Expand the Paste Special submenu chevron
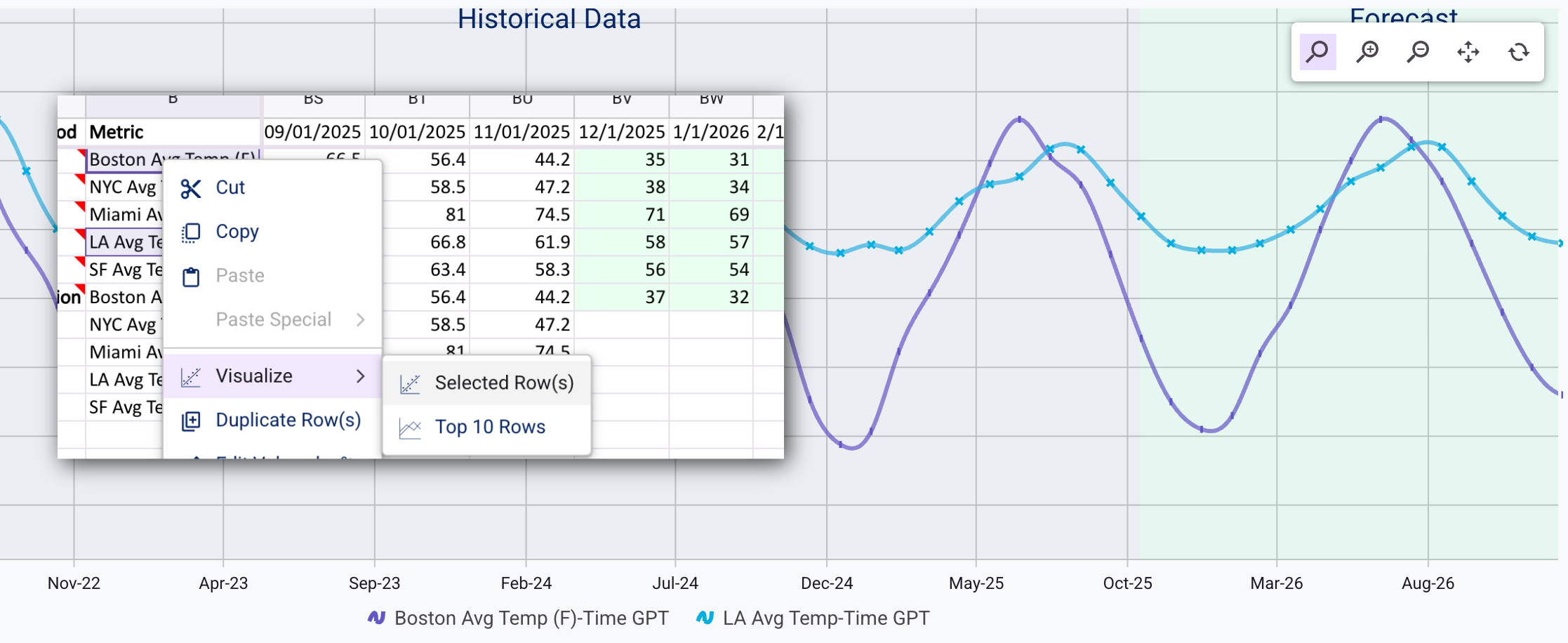1568x643 pixels. point(361,319)
